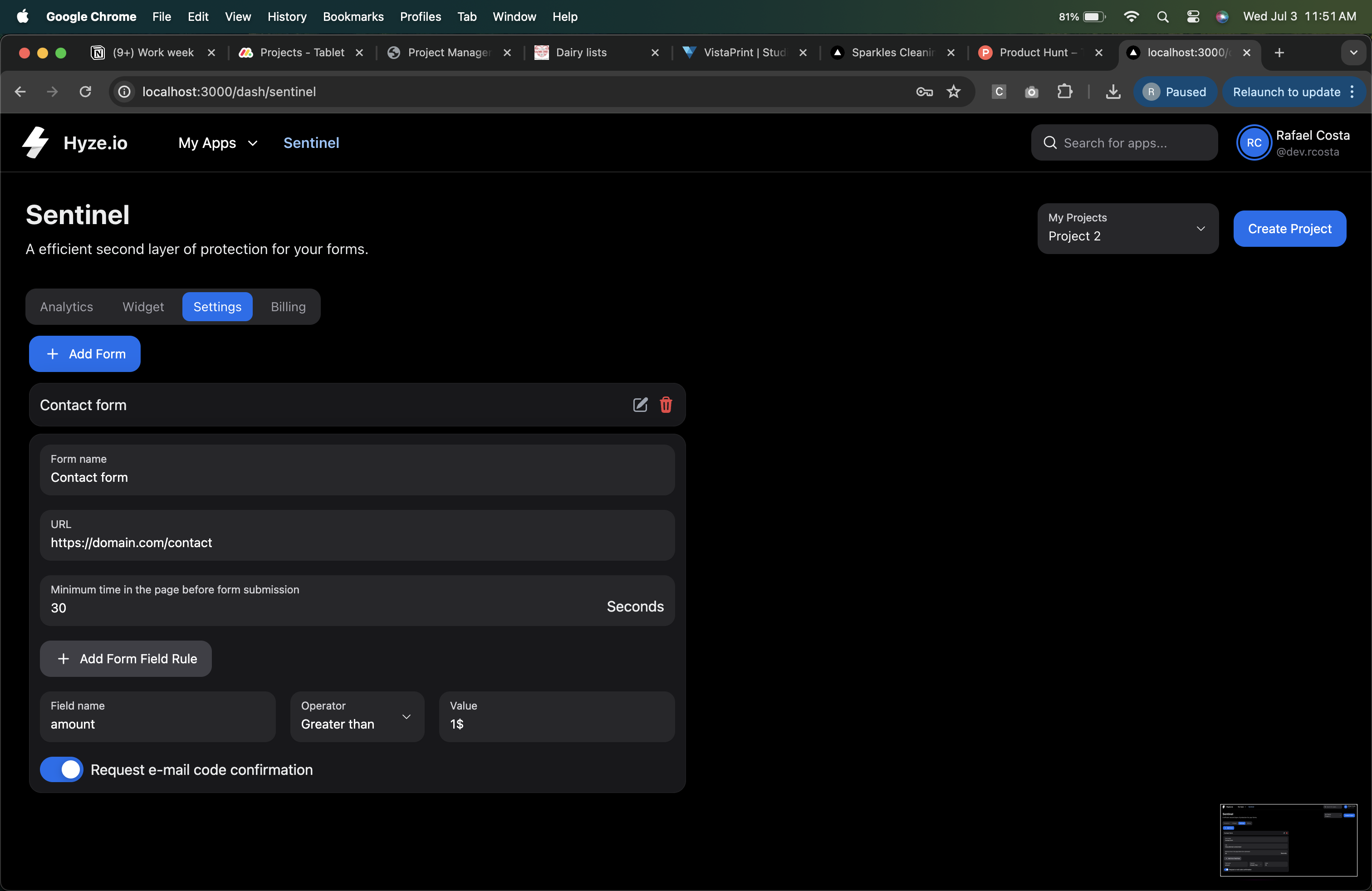
Task: Click the RC user avatar
Action: pos(1254,142)
